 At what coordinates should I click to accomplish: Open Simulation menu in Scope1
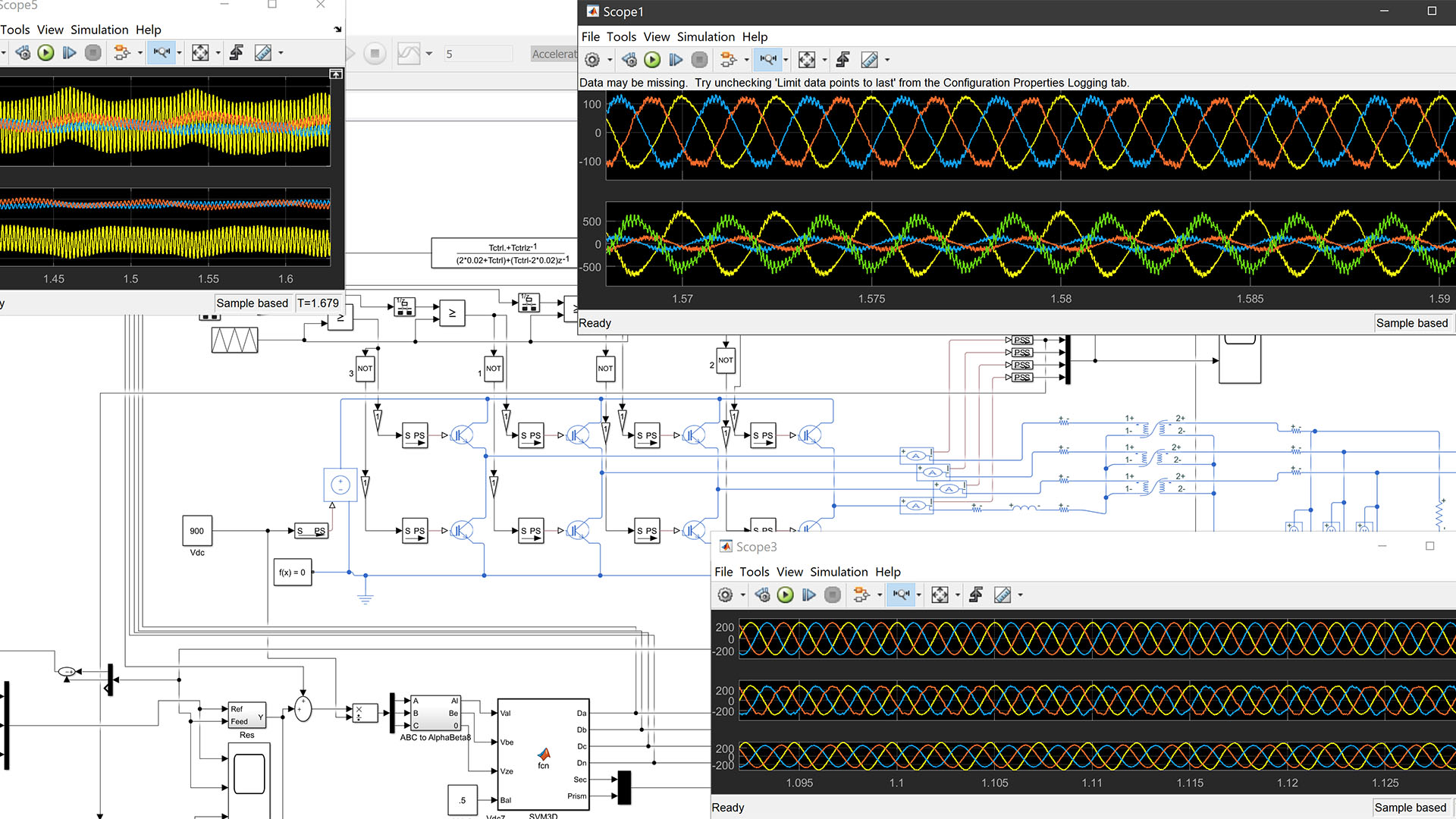(705, 36)
